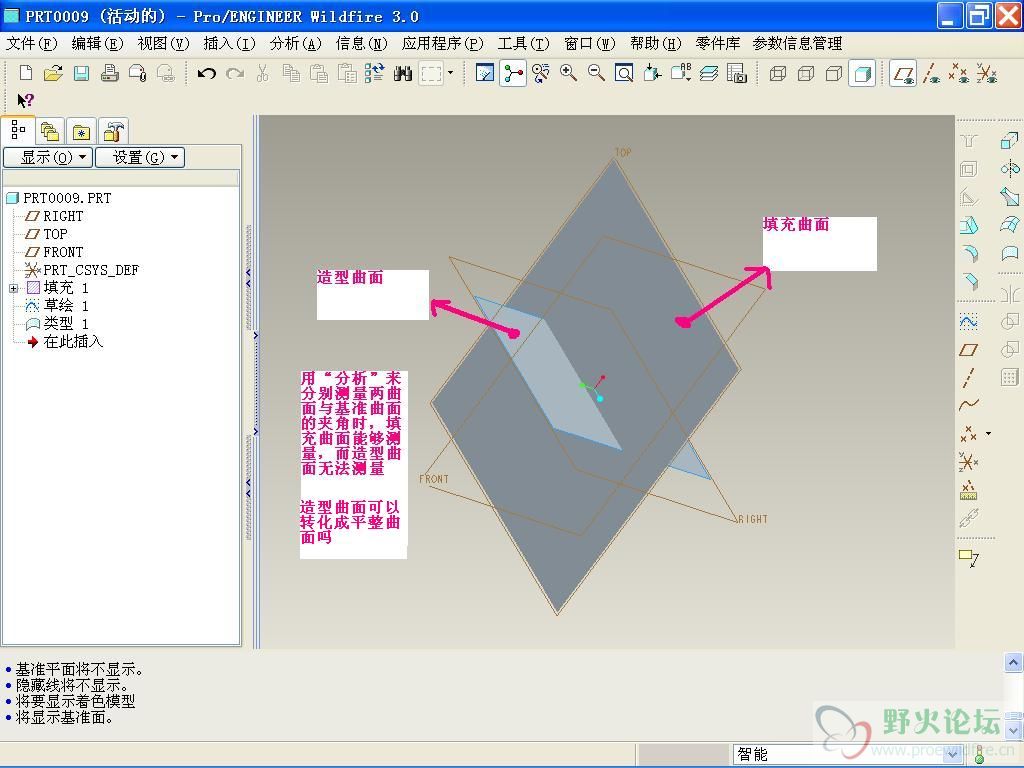The width and height of the screenshot is (1024, 768).
Task: Click the Repaint screen icon
Action: pyautogui.click(x=485, y=73)
